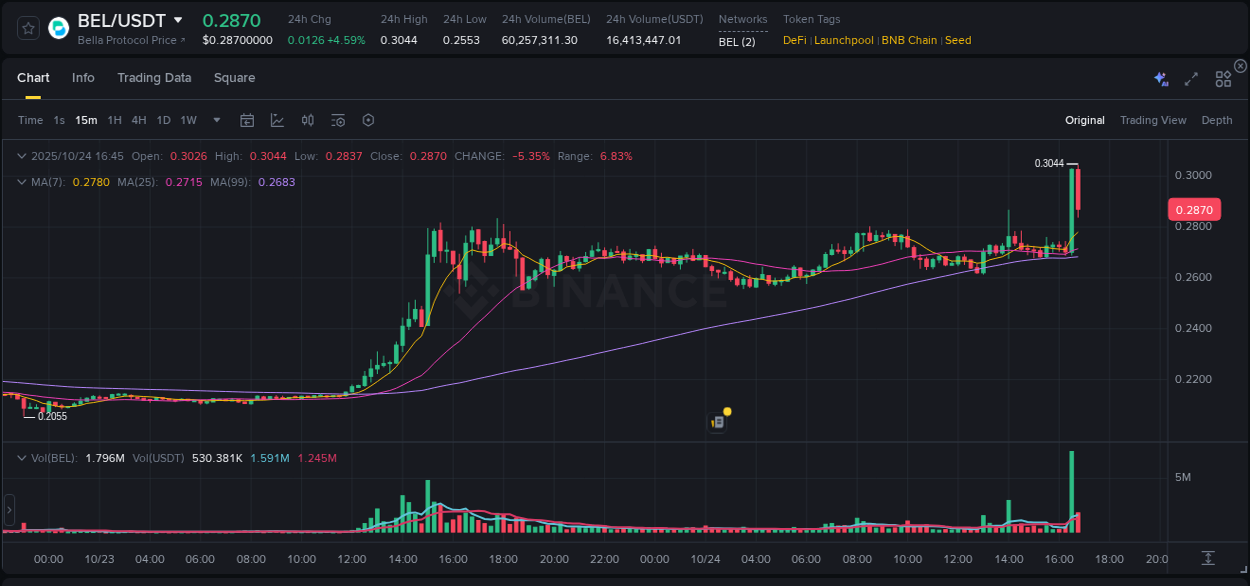
Task: Switch to the Info tab
Action: [83, 77]
